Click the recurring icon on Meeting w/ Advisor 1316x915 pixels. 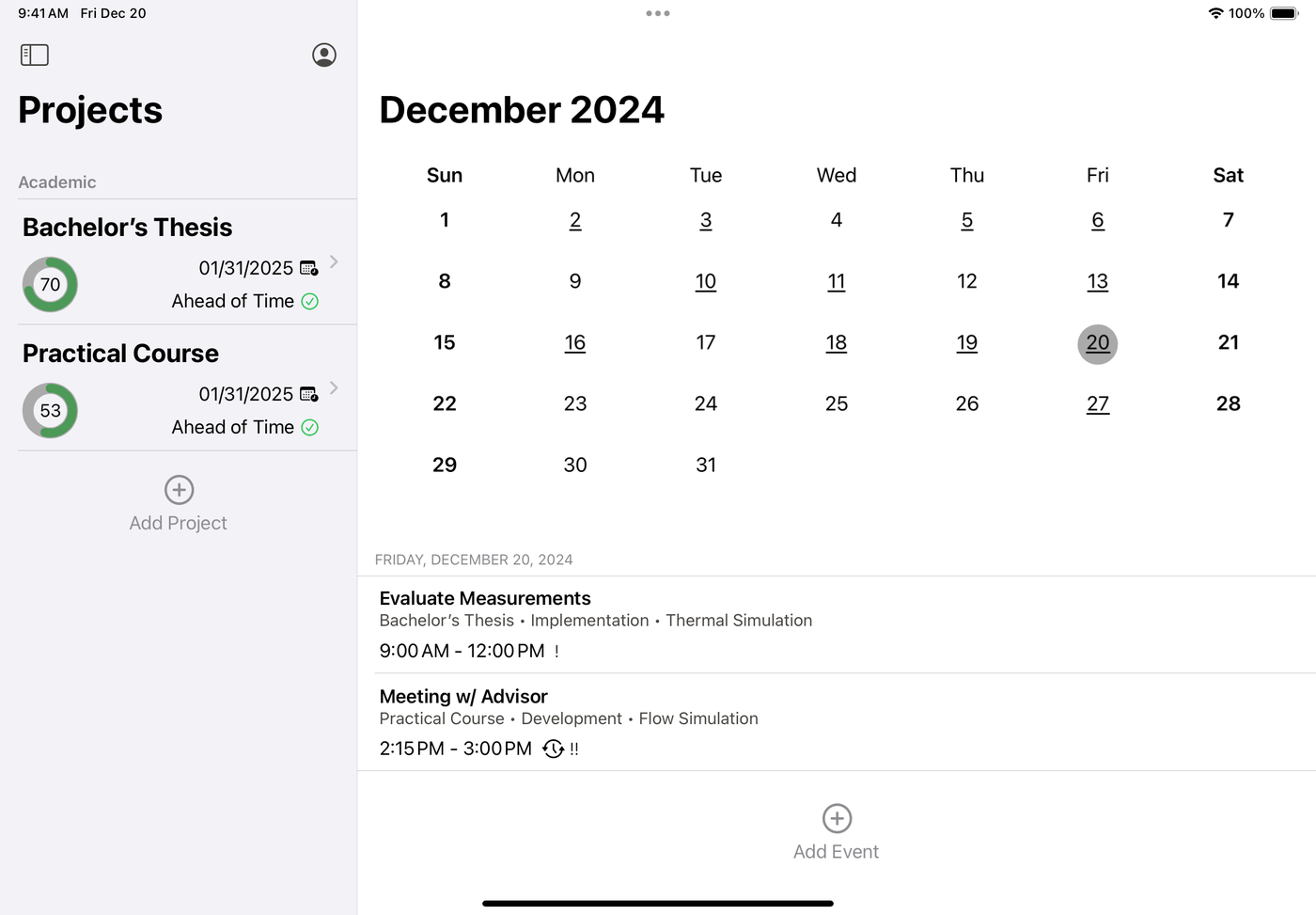tap(553, 749)
